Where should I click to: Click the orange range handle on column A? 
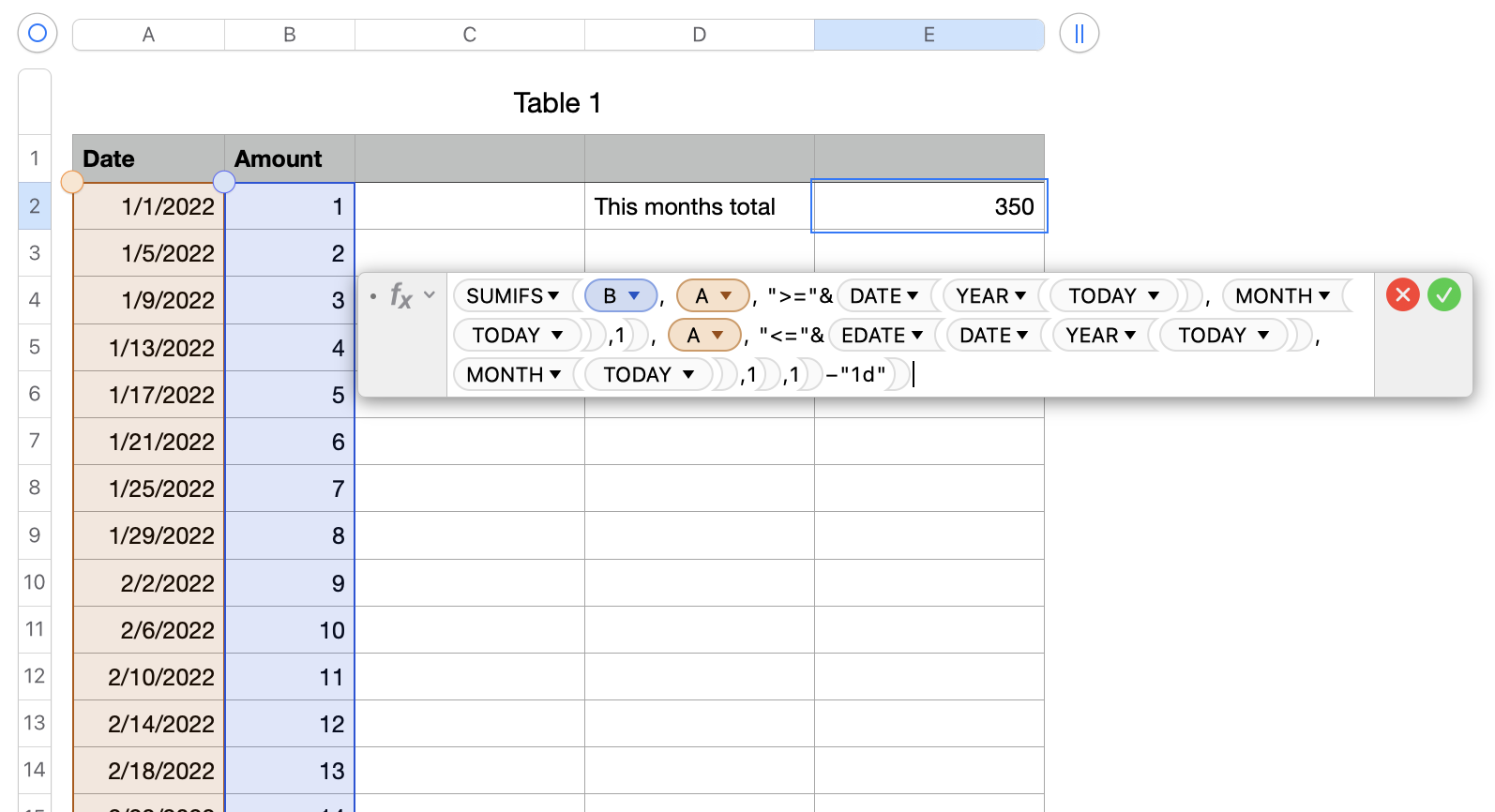(x=72, y=182)
